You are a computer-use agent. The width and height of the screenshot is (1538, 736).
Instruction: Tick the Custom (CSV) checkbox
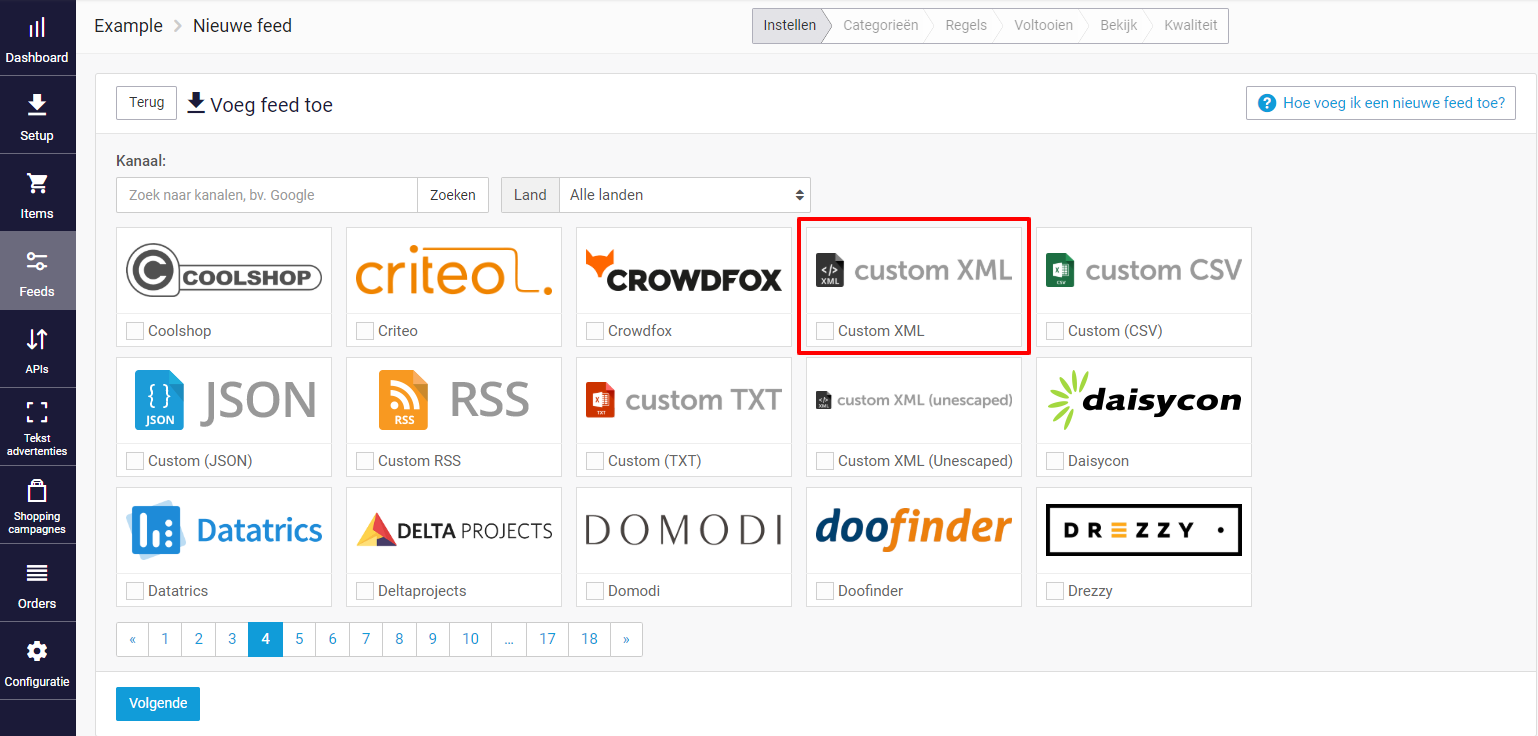[1055, 331]
